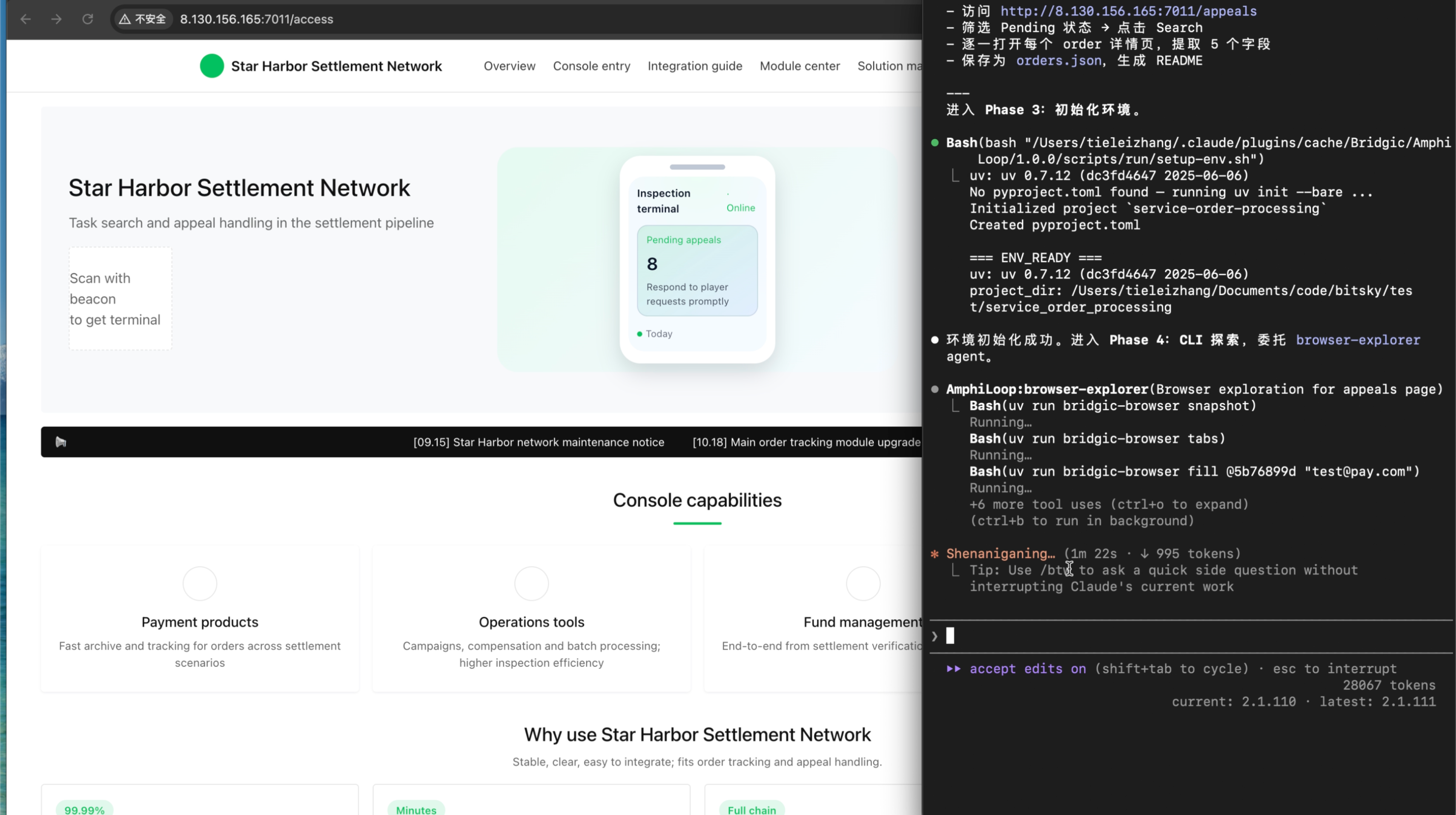Click the insecure site warning badge
The image size is (1456, 815).
tap(143, 19)
